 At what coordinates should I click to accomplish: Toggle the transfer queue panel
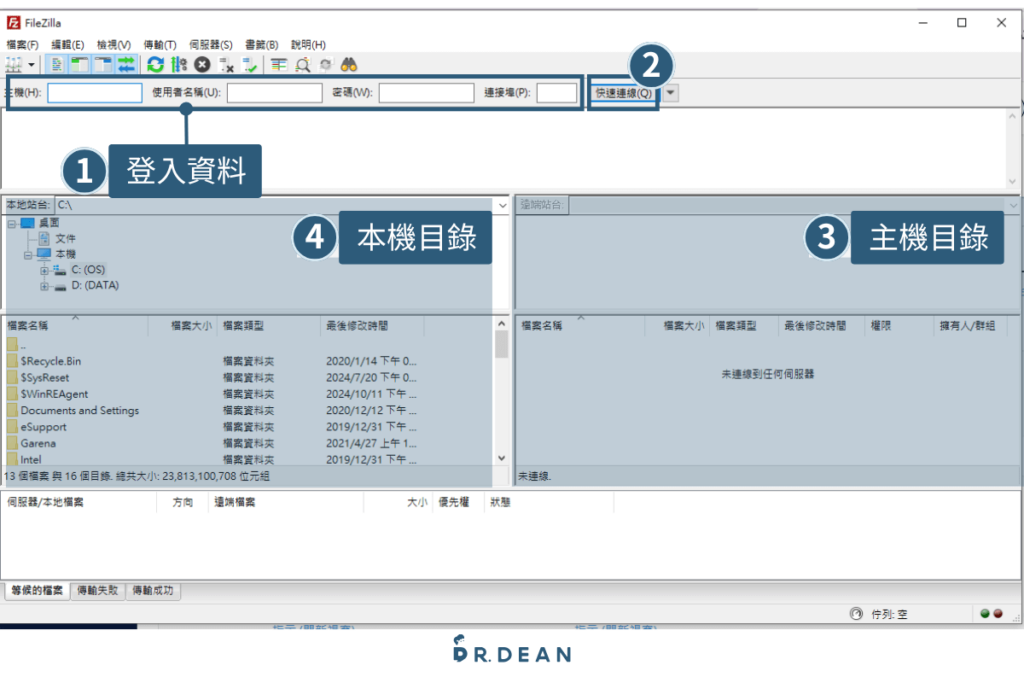(127, 64)
